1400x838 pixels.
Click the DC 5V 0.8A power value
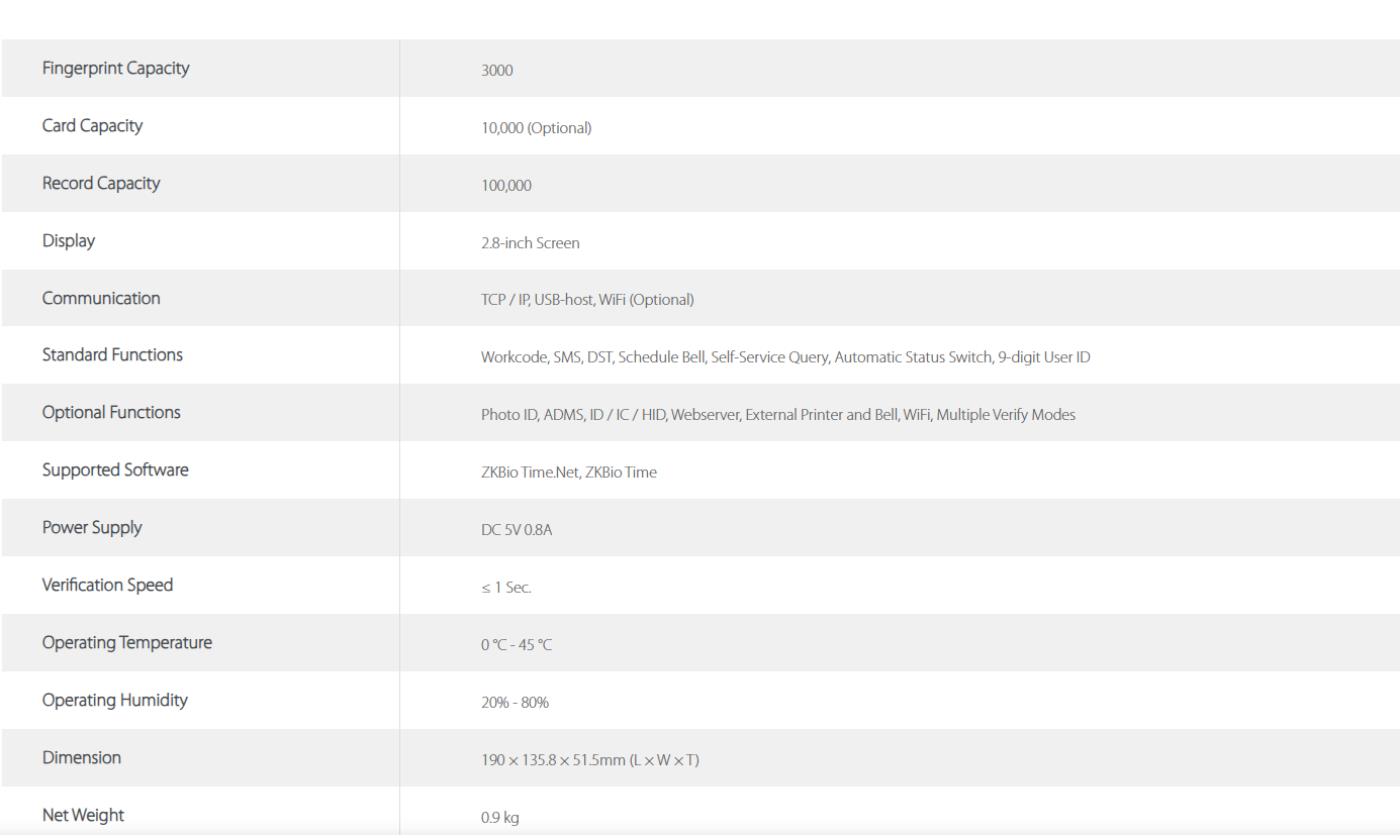click(517, 530)
